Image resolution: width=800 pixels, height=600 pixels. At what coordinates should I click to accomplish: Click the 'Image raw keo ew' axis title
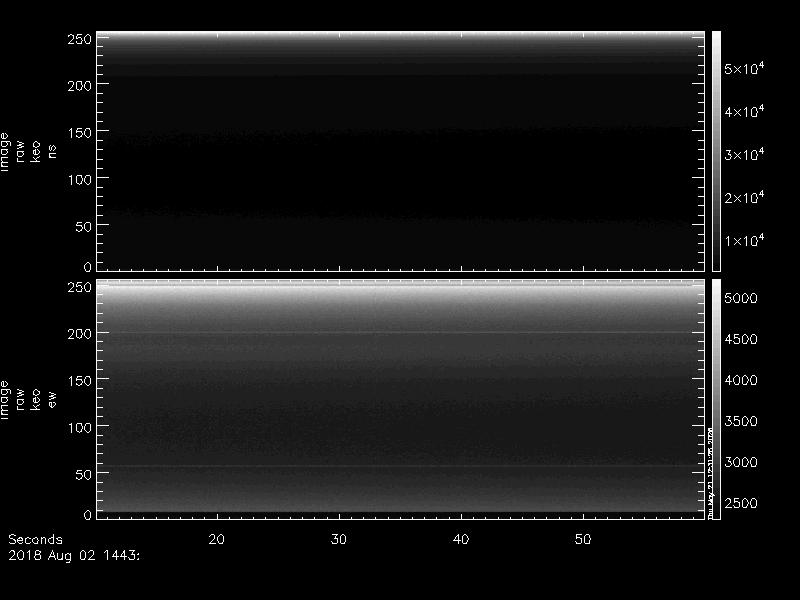click(28, 399)
